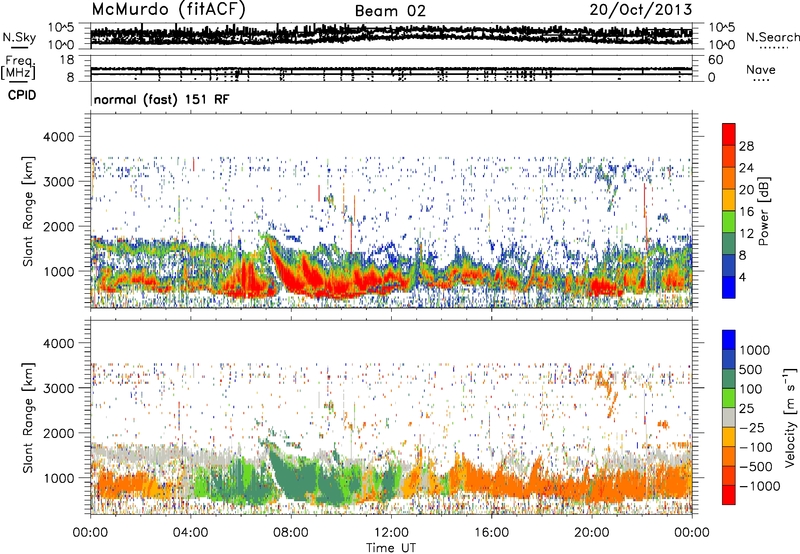
Task: Click the frequency trace panel
Action: [391, 69]
